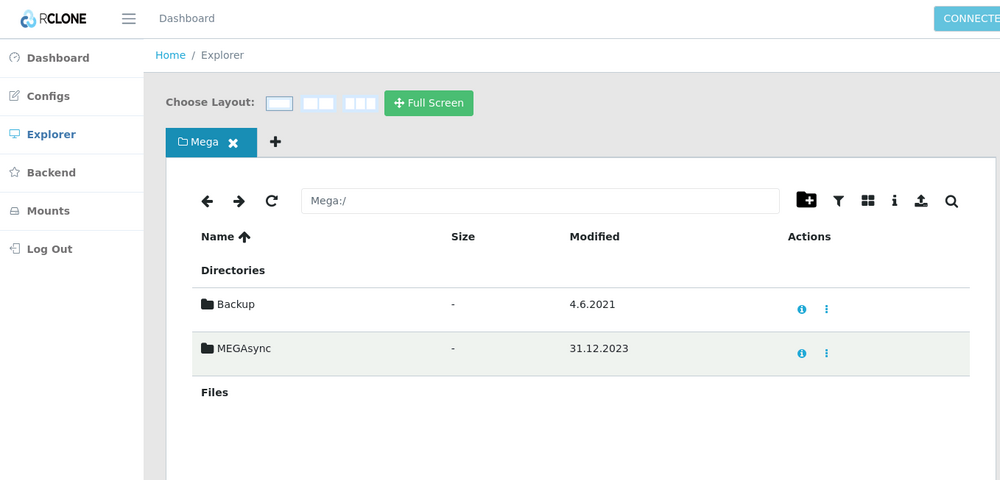
Task: Click the Mega:/ path input field
Action: tap(540, 201)
